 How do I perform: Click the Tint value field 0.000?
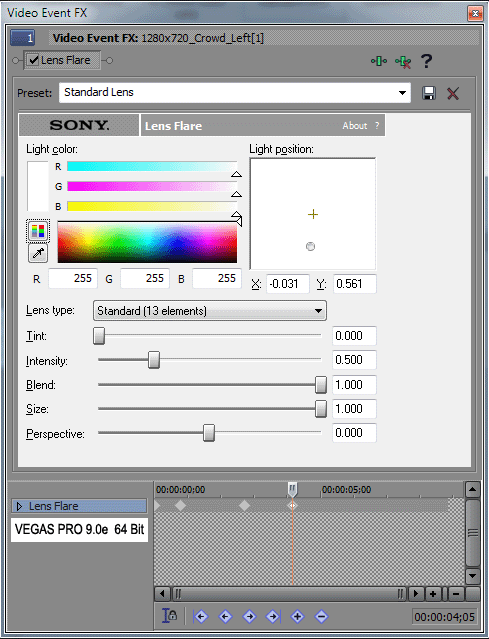[x=354, y=336]
